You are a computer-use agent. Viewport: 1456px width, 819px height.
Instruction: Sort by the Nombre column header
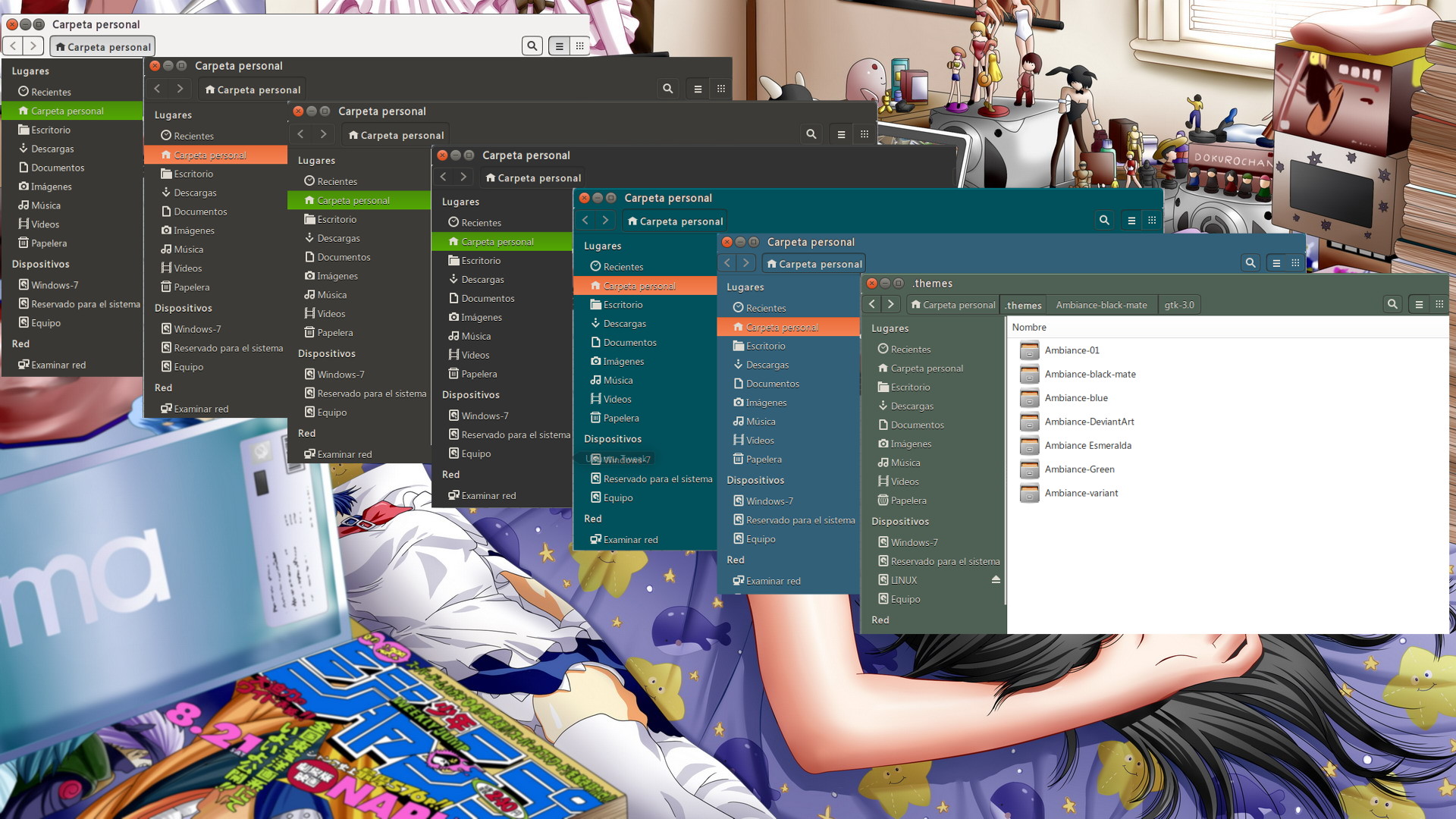click(1029, 327)
